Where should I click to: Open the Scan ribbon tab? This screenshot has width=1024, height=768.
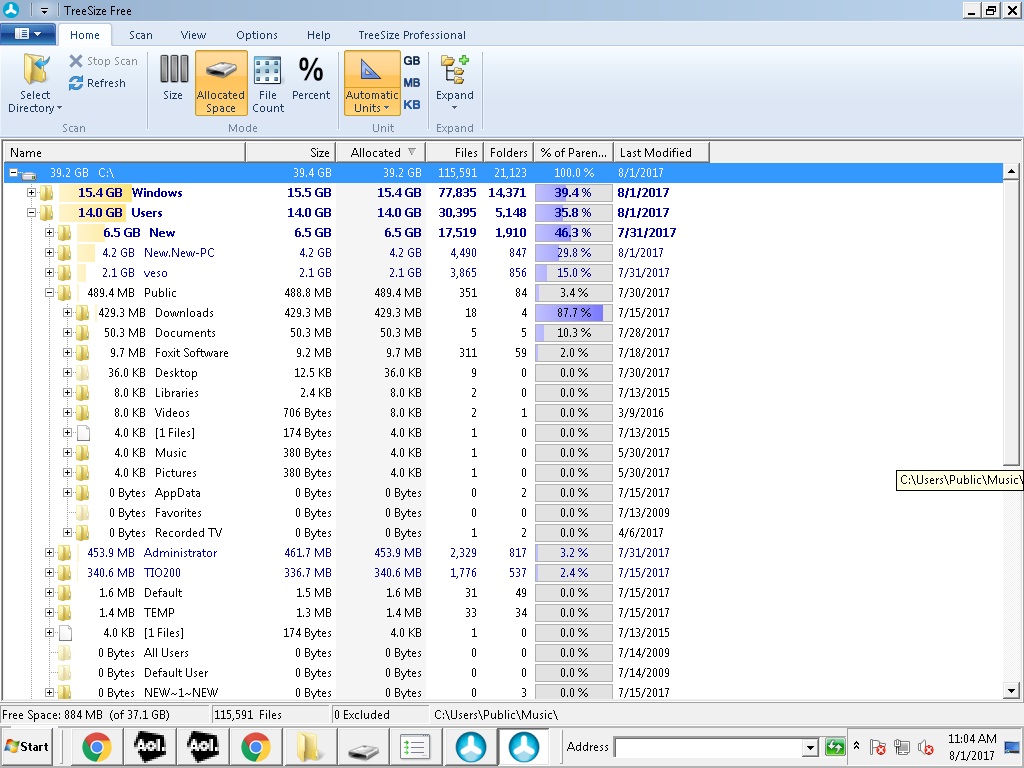tap(140, 35)
